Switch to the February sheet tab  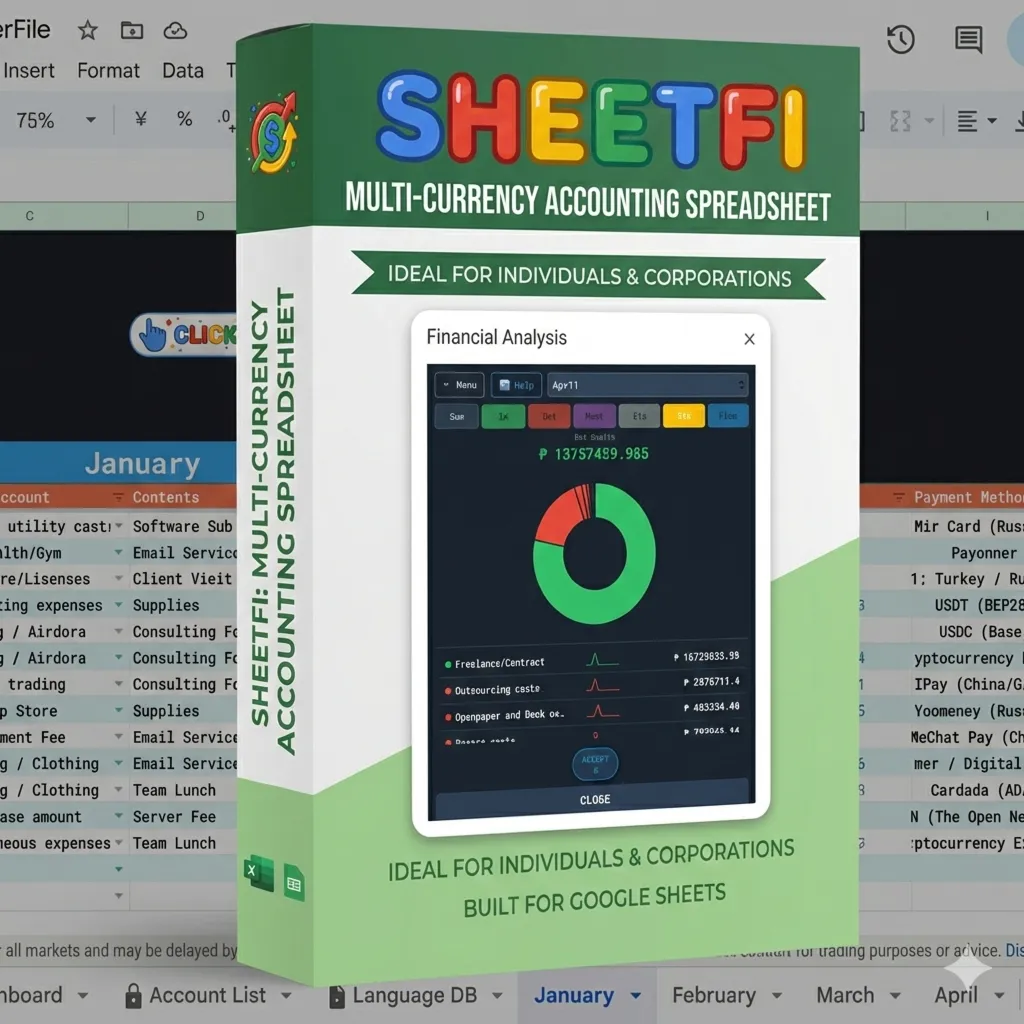tap(714, 996)
